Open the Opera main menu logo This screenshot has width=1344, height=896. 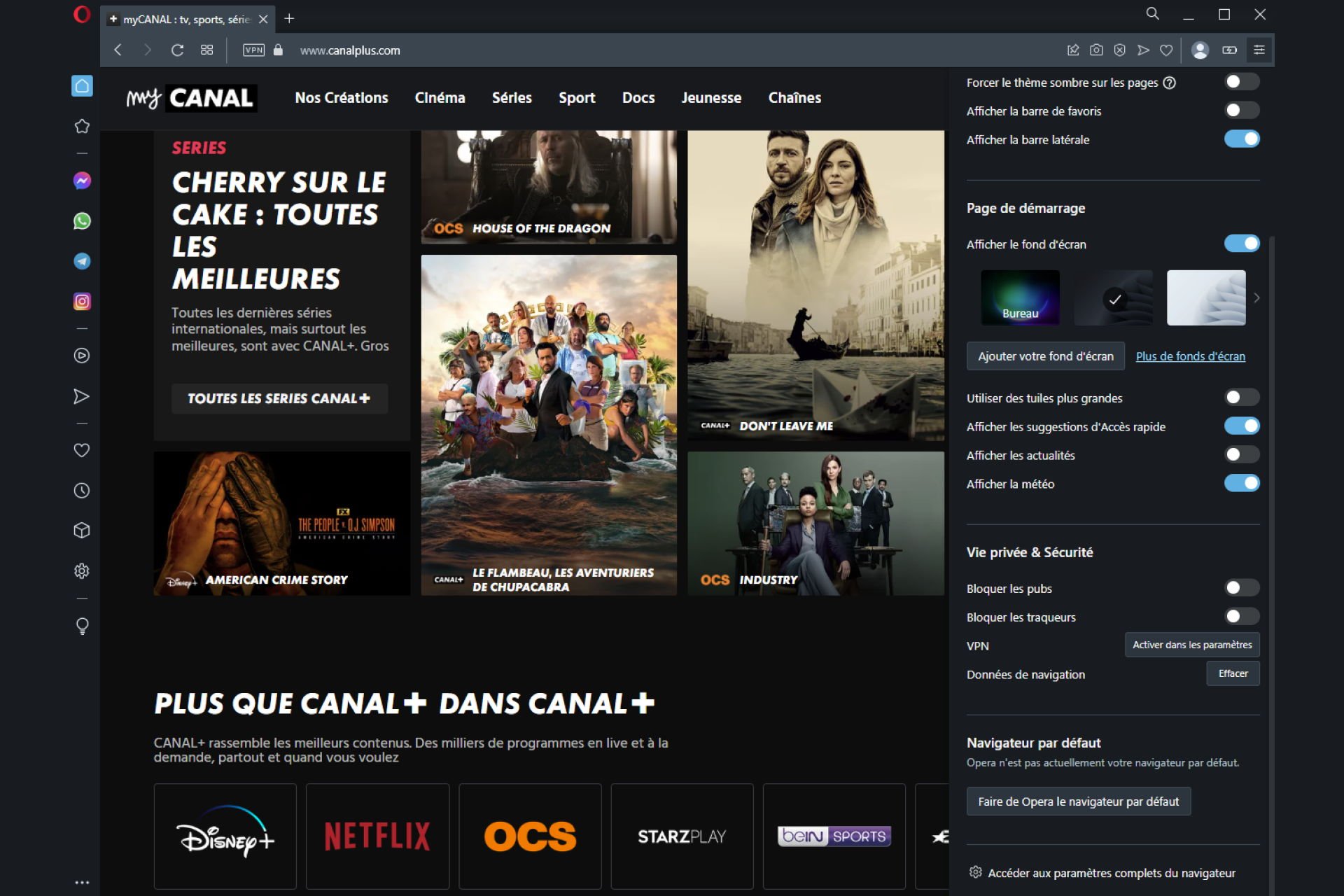[x=82, y=15]
